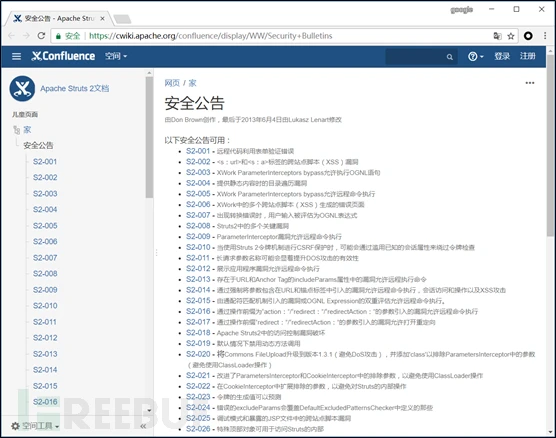Click the sidebar scrollbar thumb
Screen dimensions: 556x438
(149, 137)
